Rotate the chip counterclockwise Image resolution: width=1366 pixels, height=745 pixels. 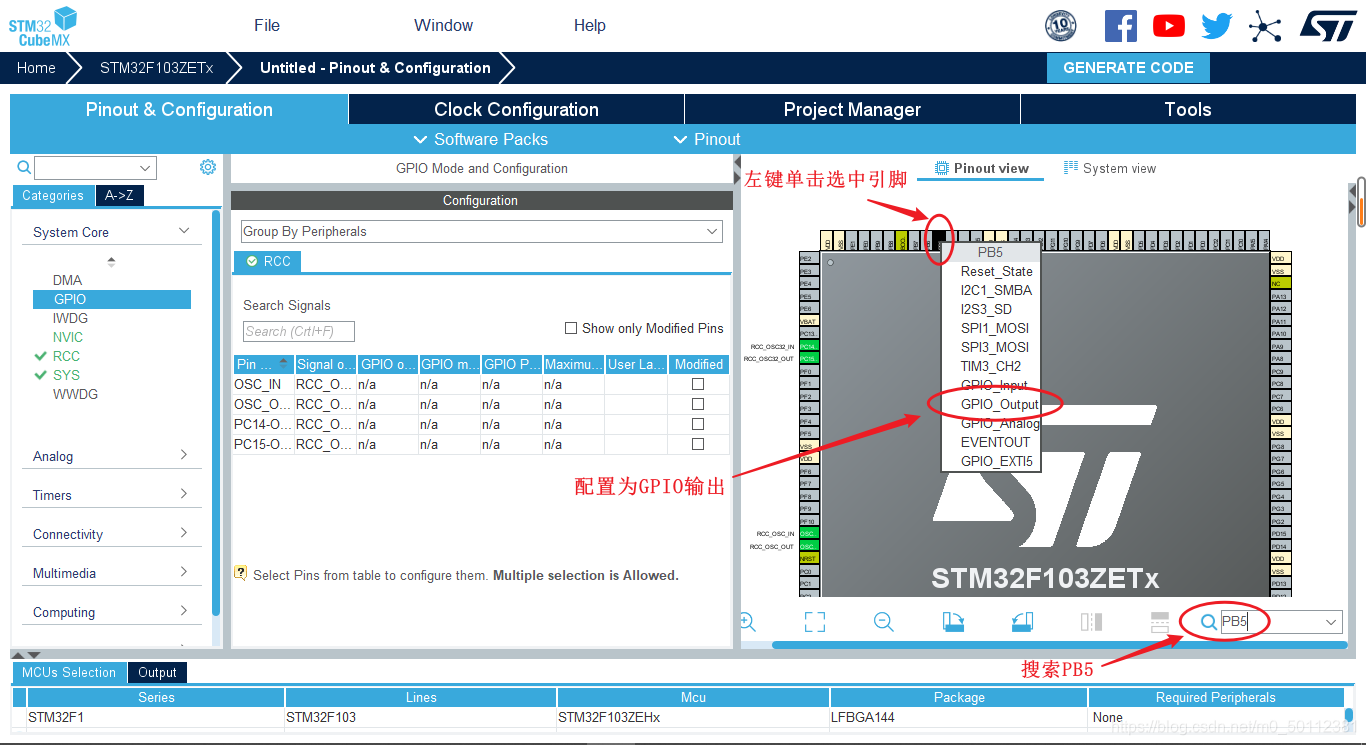click(x=1021, y=622)
